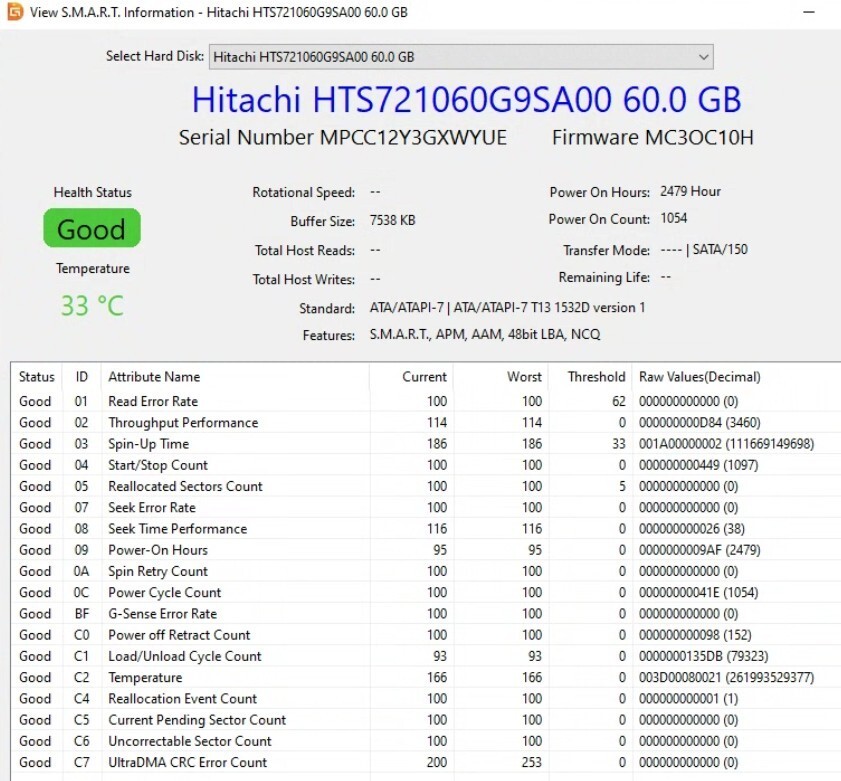Click the large Hitachi HTS721060G9SA00 heading

click(466, 100)
